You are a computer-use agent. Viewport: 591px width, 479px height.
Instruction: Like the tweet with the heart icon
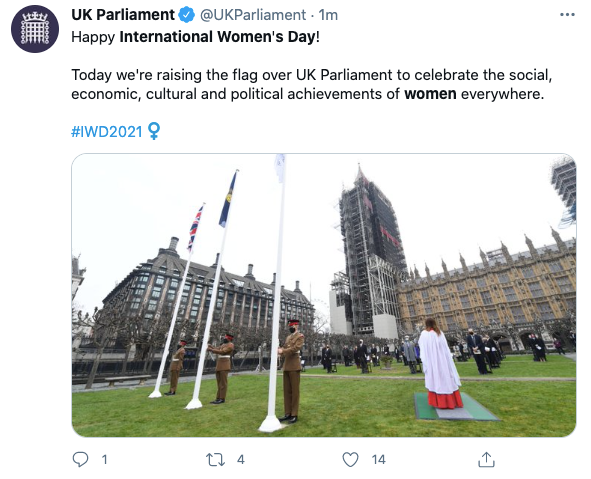350,459
